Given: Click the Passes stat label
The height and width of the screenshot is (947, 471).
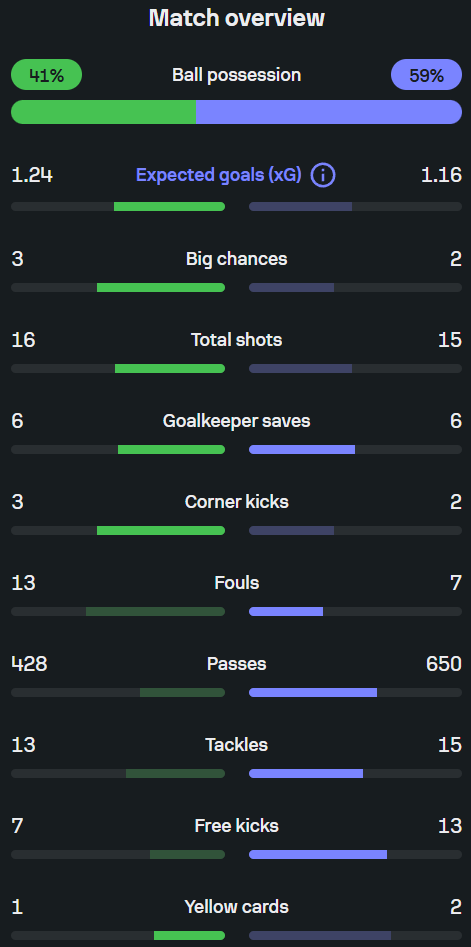Looking at the screenshot, I should coord(237,664).
